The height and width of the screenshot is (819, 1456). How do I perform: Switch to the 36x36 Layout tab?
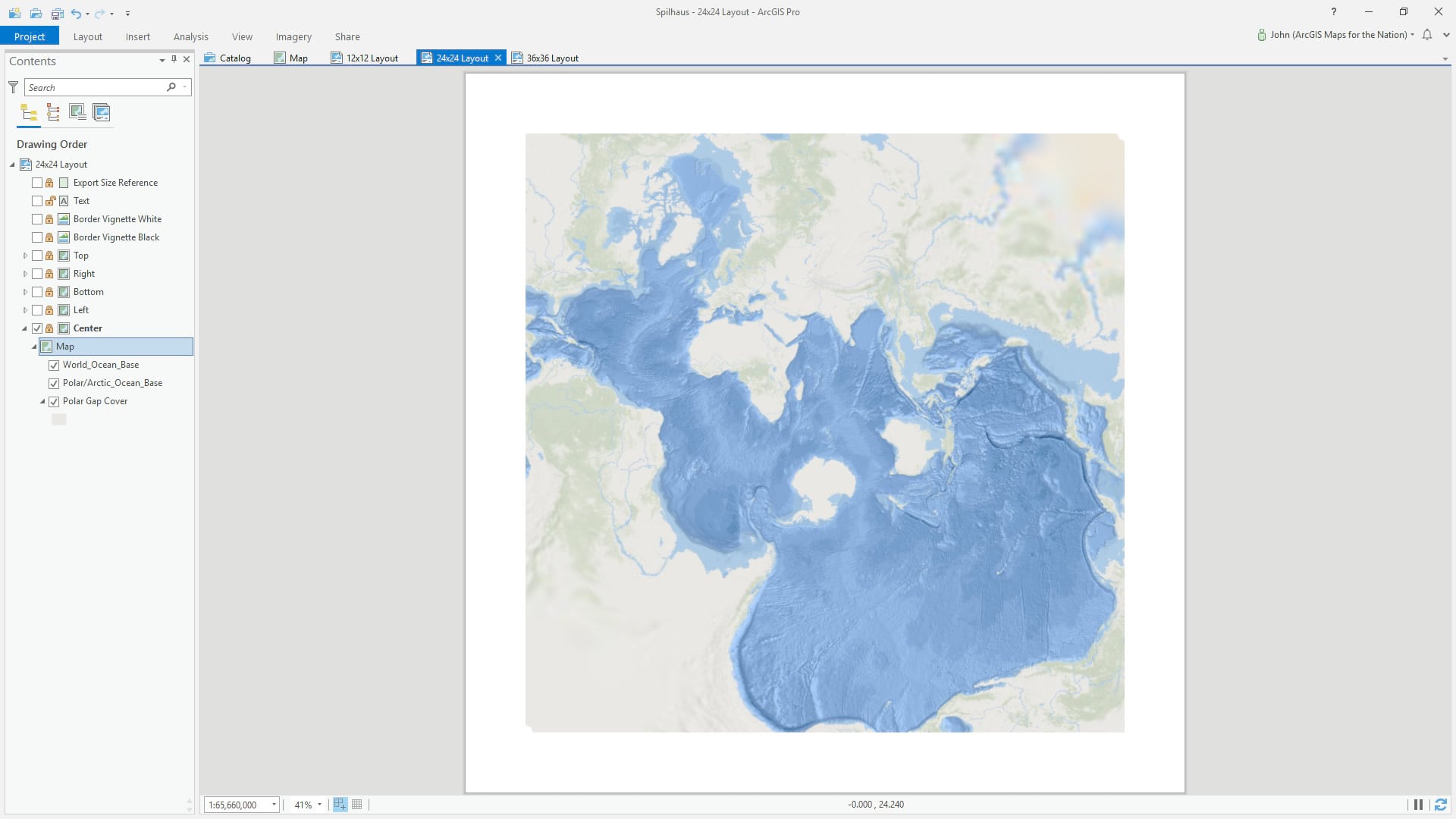pyautogui.click(x=551, y=58)
